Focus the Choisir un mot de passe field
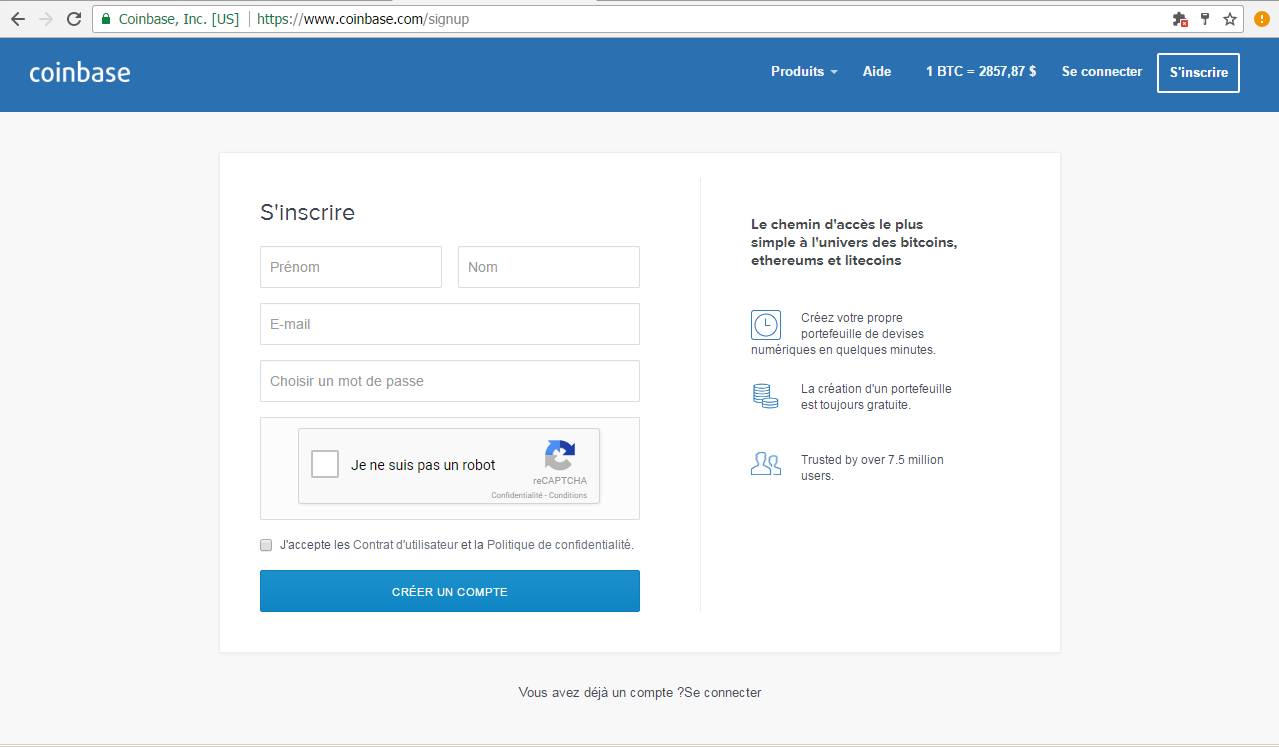The image size is (1279, 747). pos(450,381)
